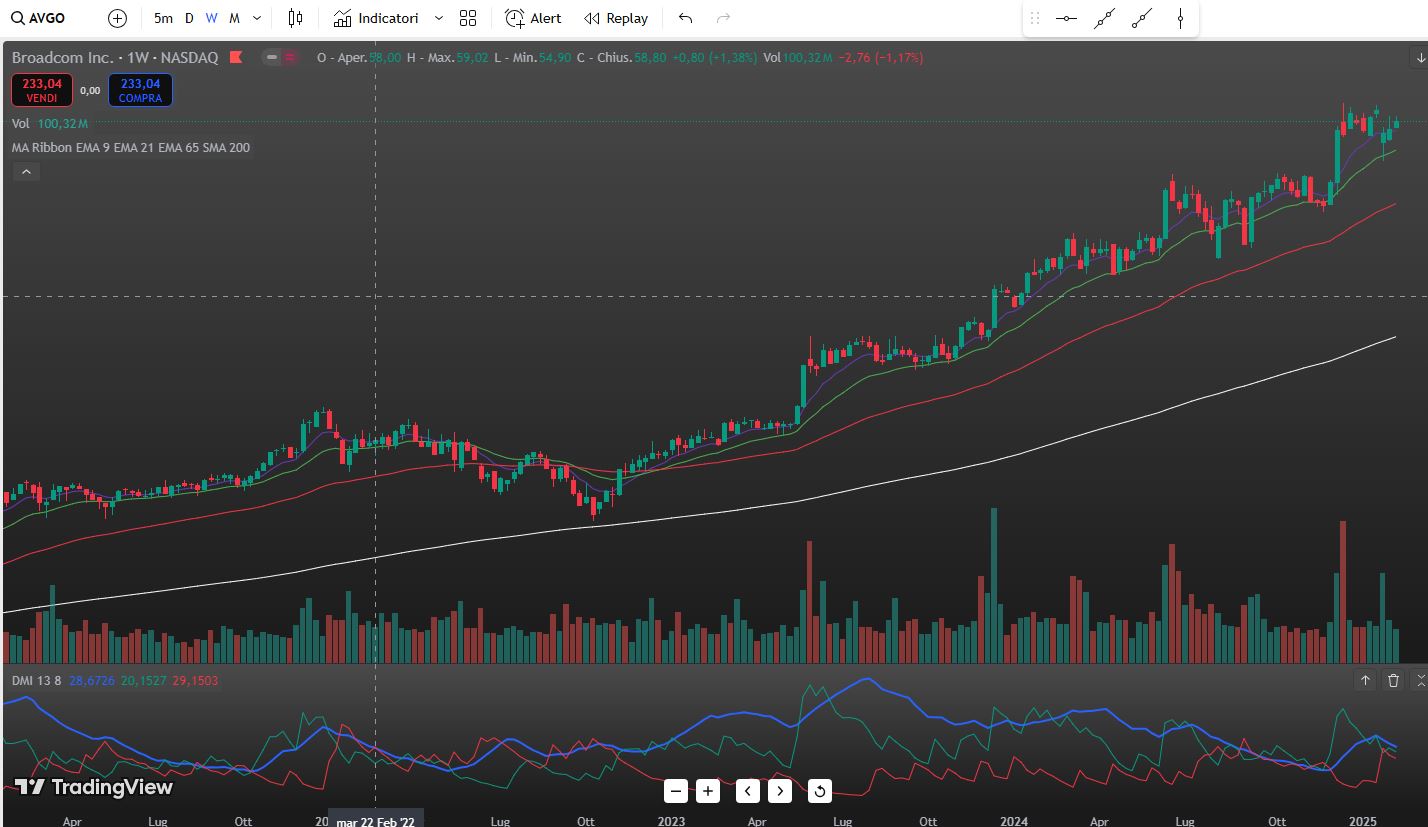Select the horizontal line drawing tool
1428x827 pixels.
tap(1066, 18)
